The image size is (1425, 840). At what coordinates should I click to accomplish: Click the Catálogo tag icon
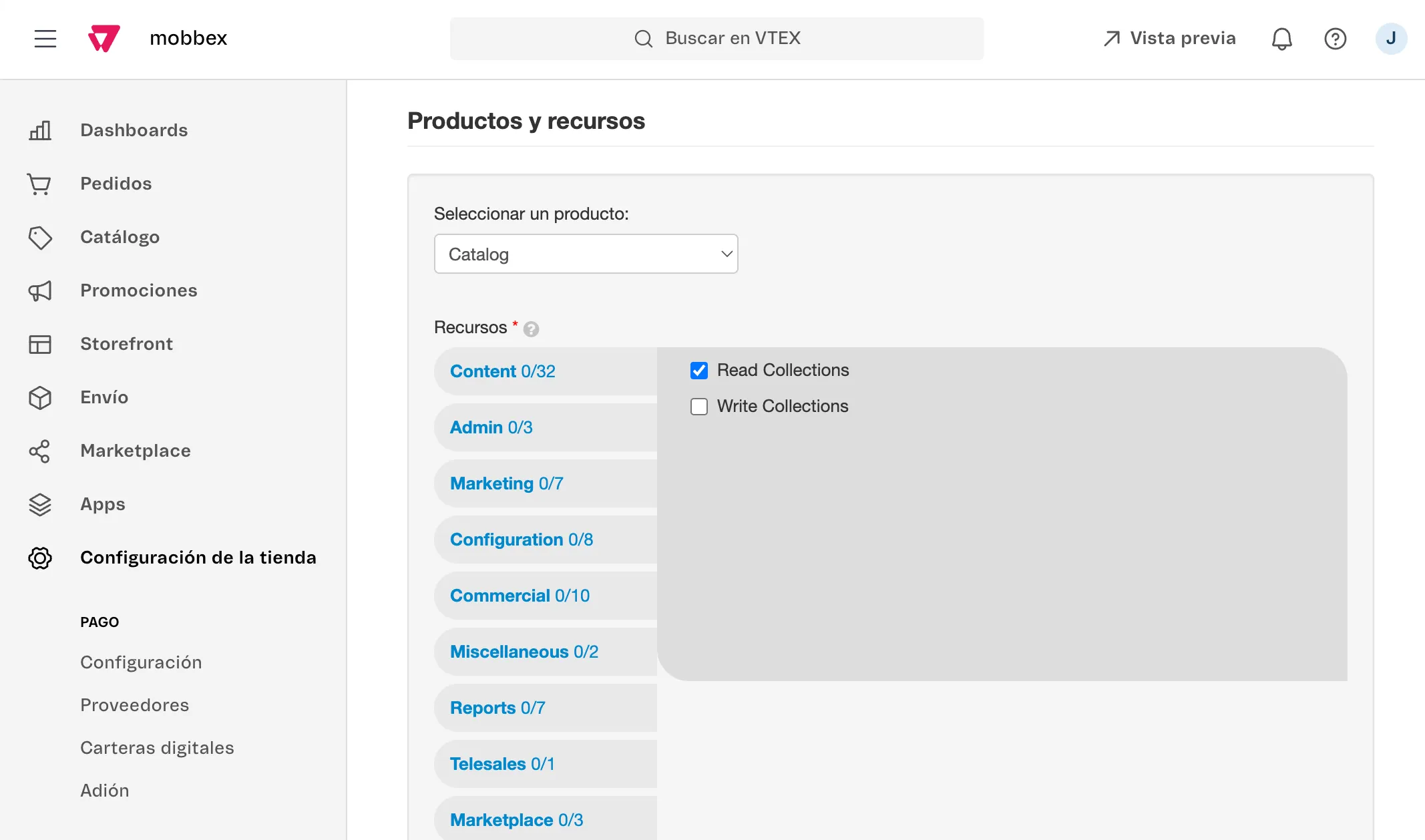[40, 237]
